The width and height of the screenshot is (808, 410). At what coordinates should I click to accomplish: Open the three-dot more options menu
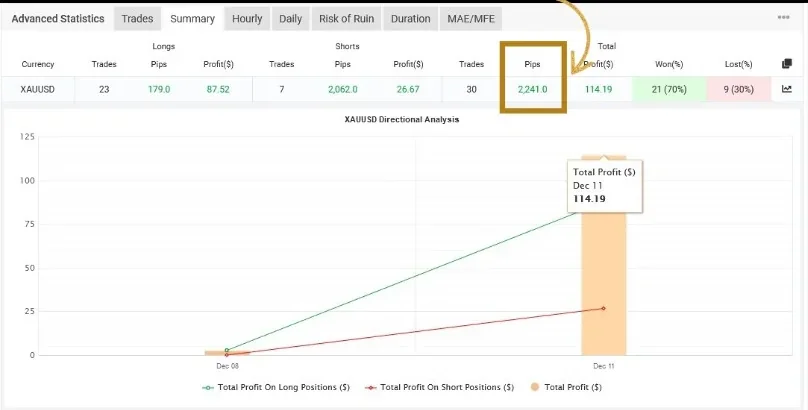click(783, 18)
